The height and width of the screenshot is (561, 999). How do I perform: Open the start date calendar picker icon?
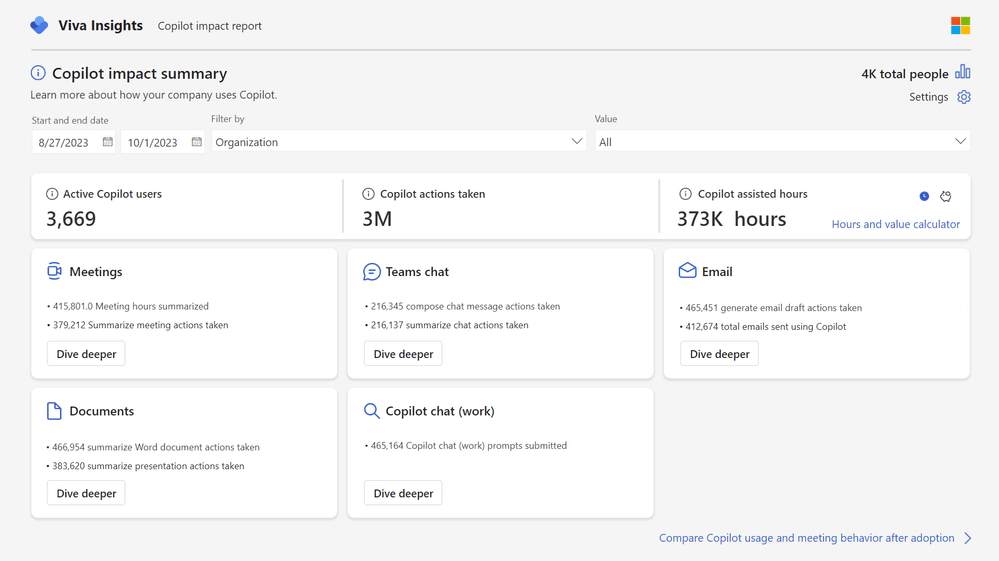pos(108,142)
